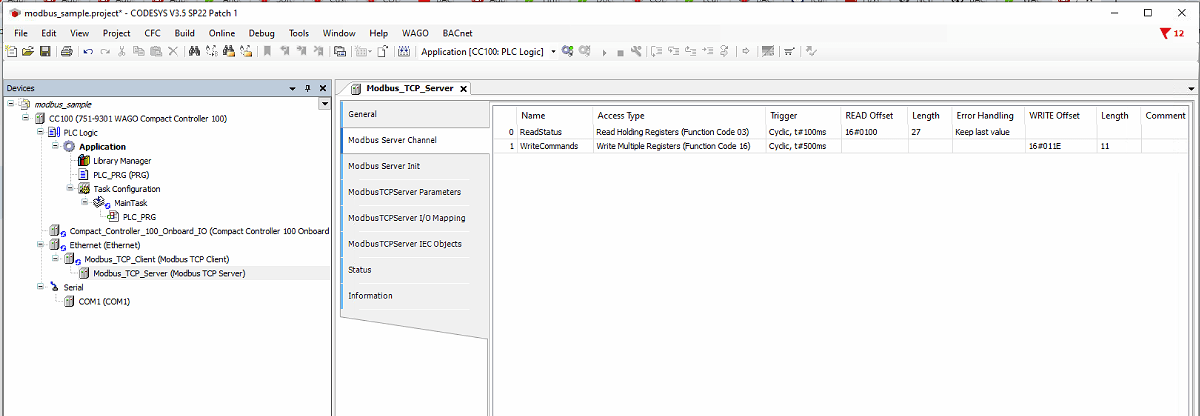Open the editor tab list dropdown arrow
1200x416 pixels.
(x=1192, y=89)
